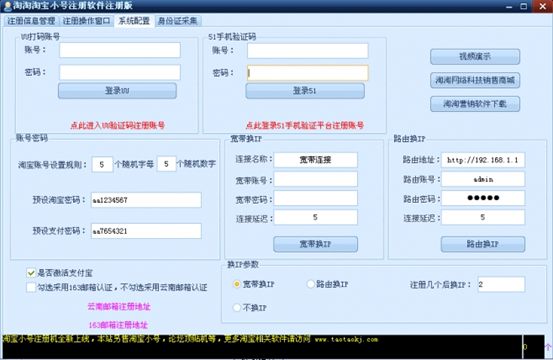The image size is (553, 360).
Task: Toggle the 是否激活支付宝 checkbox
Action: 31,273
